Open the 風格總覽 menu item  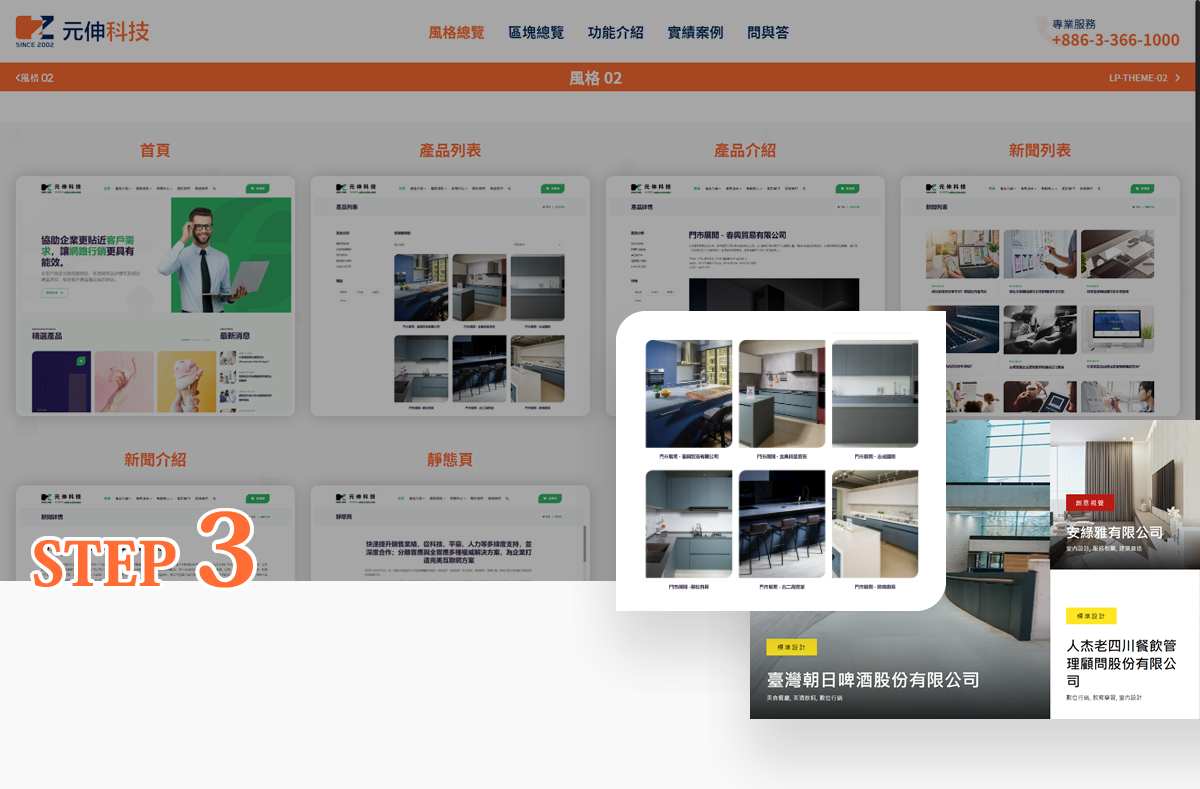click(x=456, y=33)
